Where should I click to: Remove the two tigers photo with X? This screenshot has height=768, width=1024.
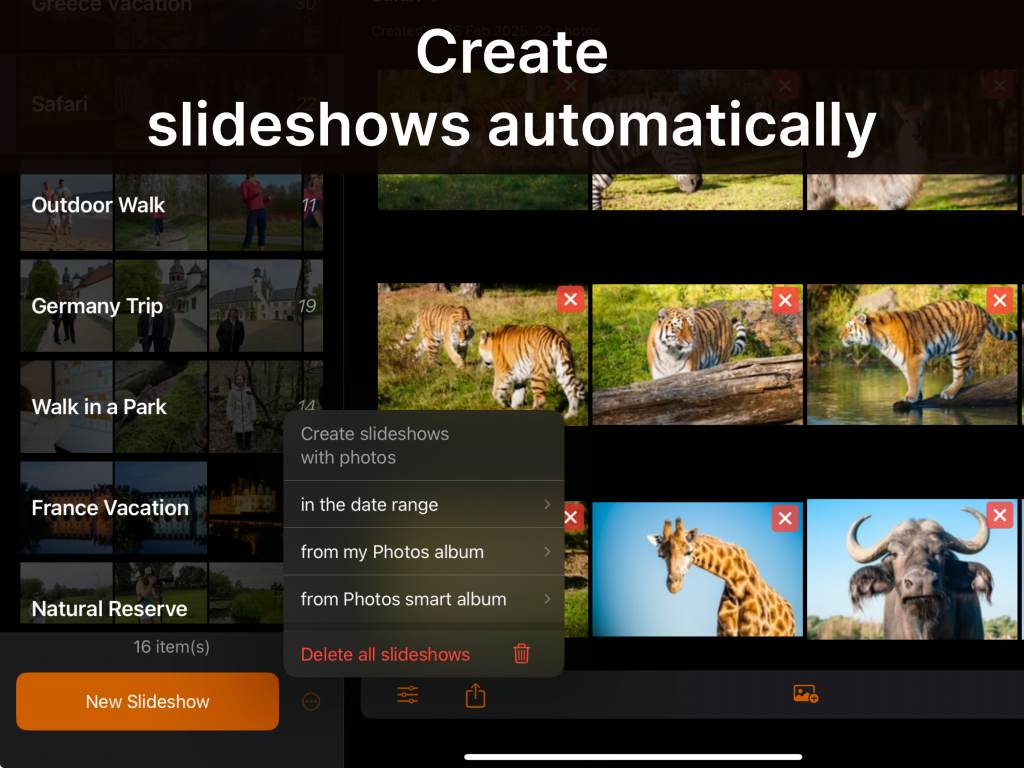(570, 299)
